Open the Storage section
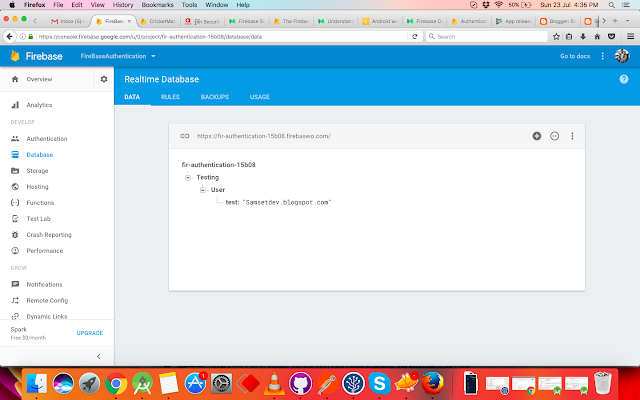Image resolution: width=640 pixels, height=400 pixels. pyautogui.click(x=37, y=171)
